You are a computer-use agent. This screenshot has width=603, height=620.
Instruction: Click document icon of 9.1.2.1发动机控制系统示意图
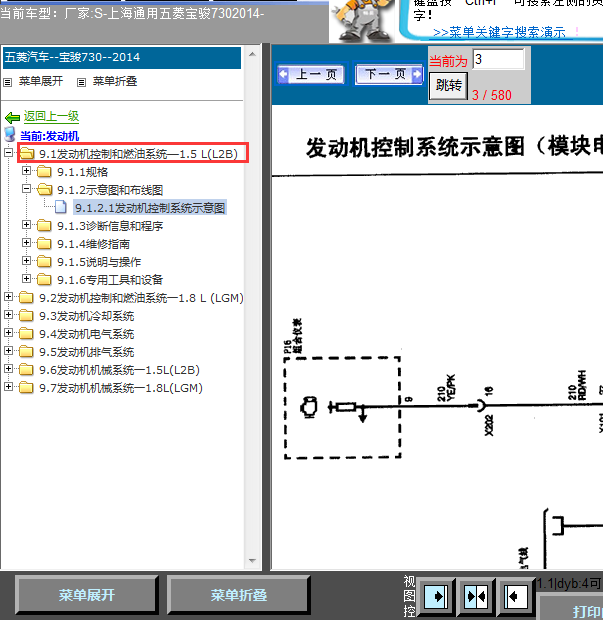tap(60, 207)
